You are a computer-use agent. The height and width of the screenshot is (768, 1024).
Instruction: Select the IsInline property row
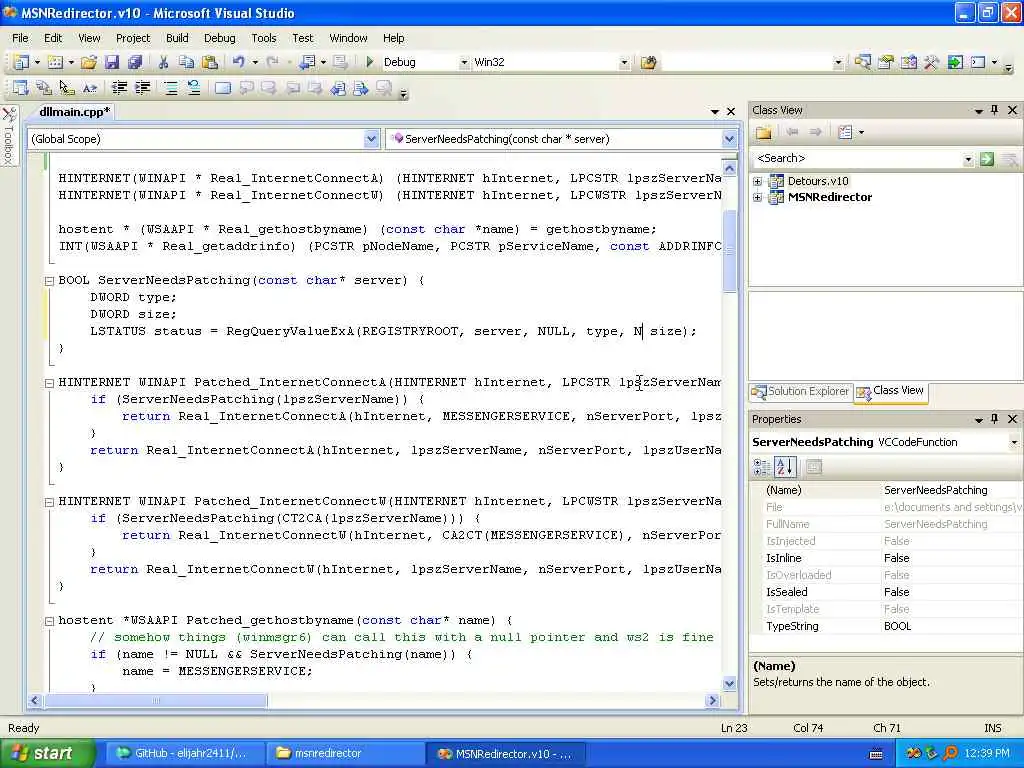[887, 558]
